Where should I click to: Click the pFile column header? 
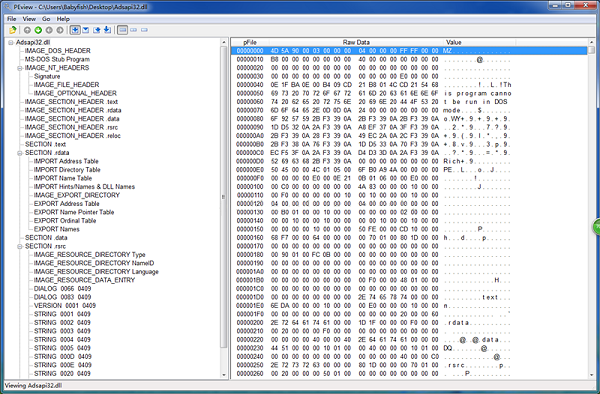250,42
